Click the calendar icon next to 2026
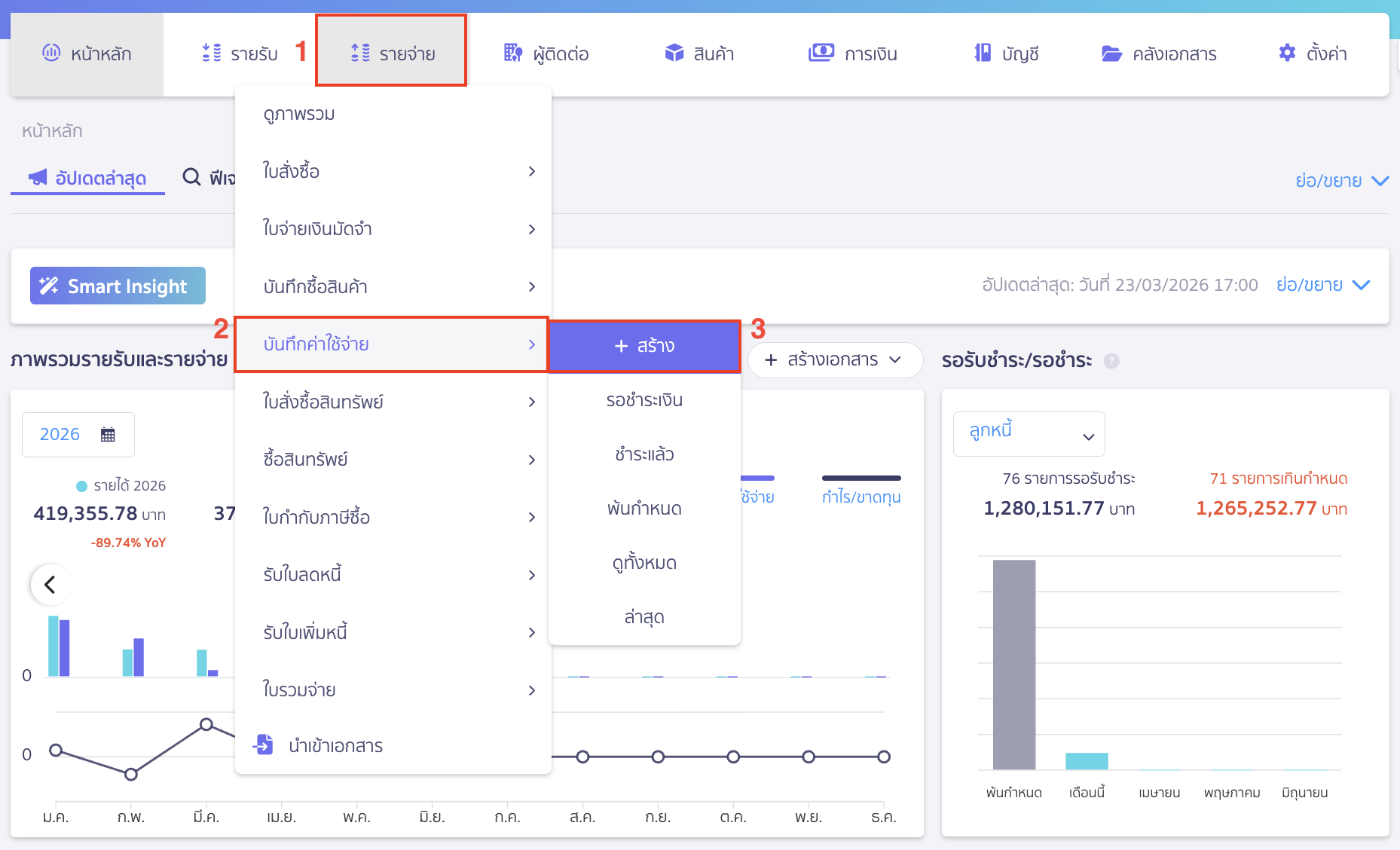The image size is (1400, 850). (x=108, y=435)
